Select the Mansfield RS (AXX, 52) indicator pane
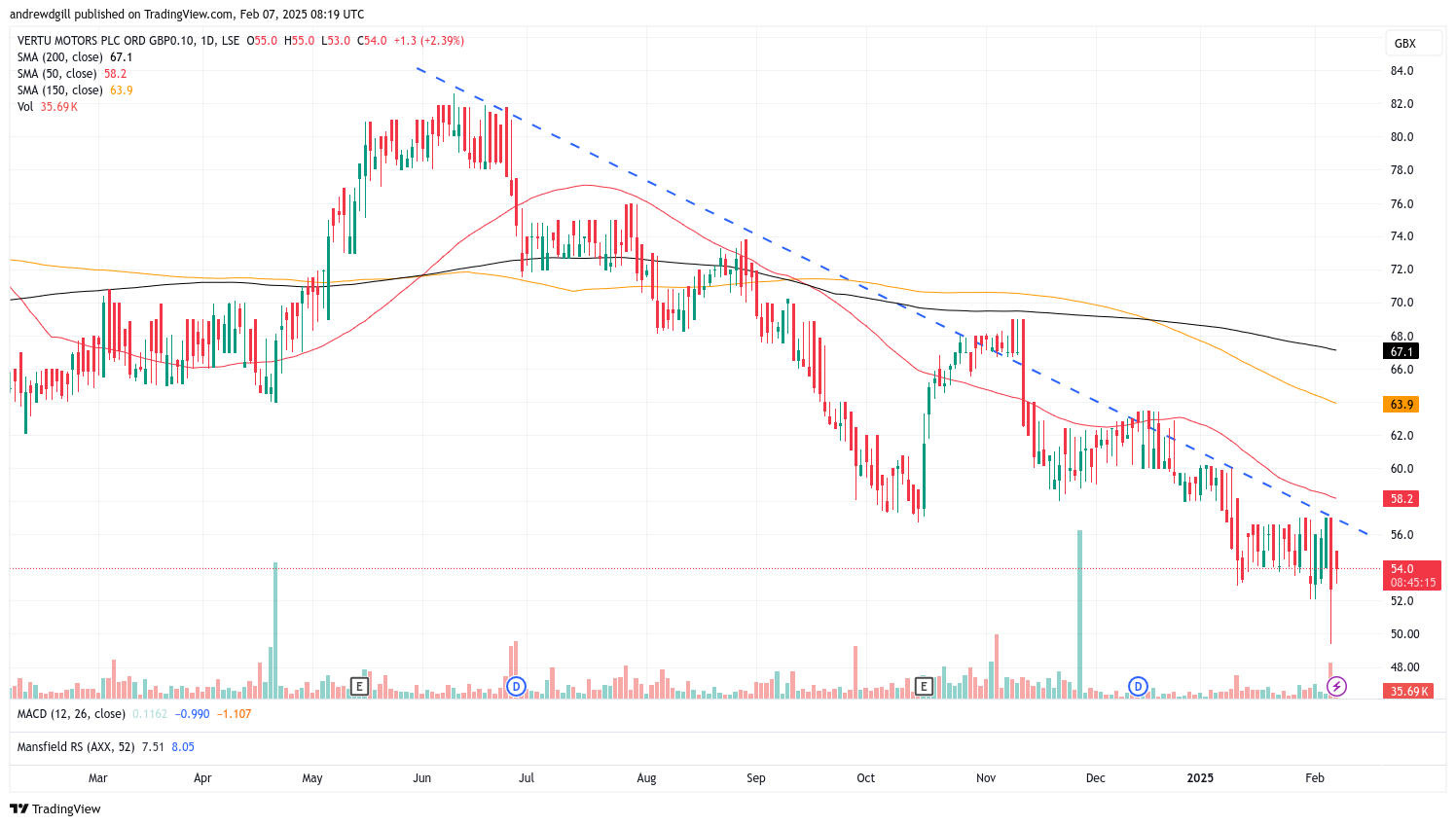Viewport: 1456px width, 826px height. [106, 747]
